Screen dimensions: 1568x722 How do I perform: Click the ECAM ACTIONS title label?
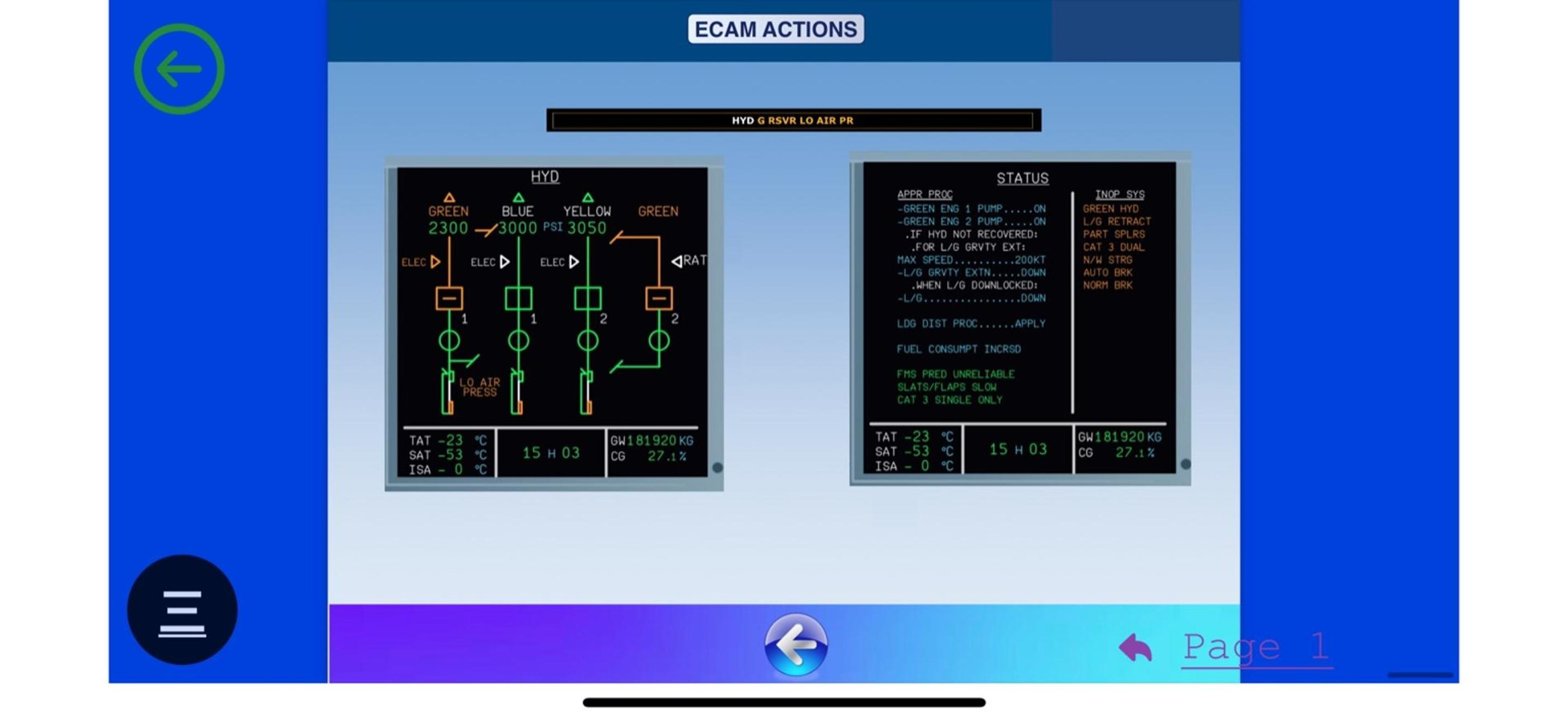click(775, 29)
